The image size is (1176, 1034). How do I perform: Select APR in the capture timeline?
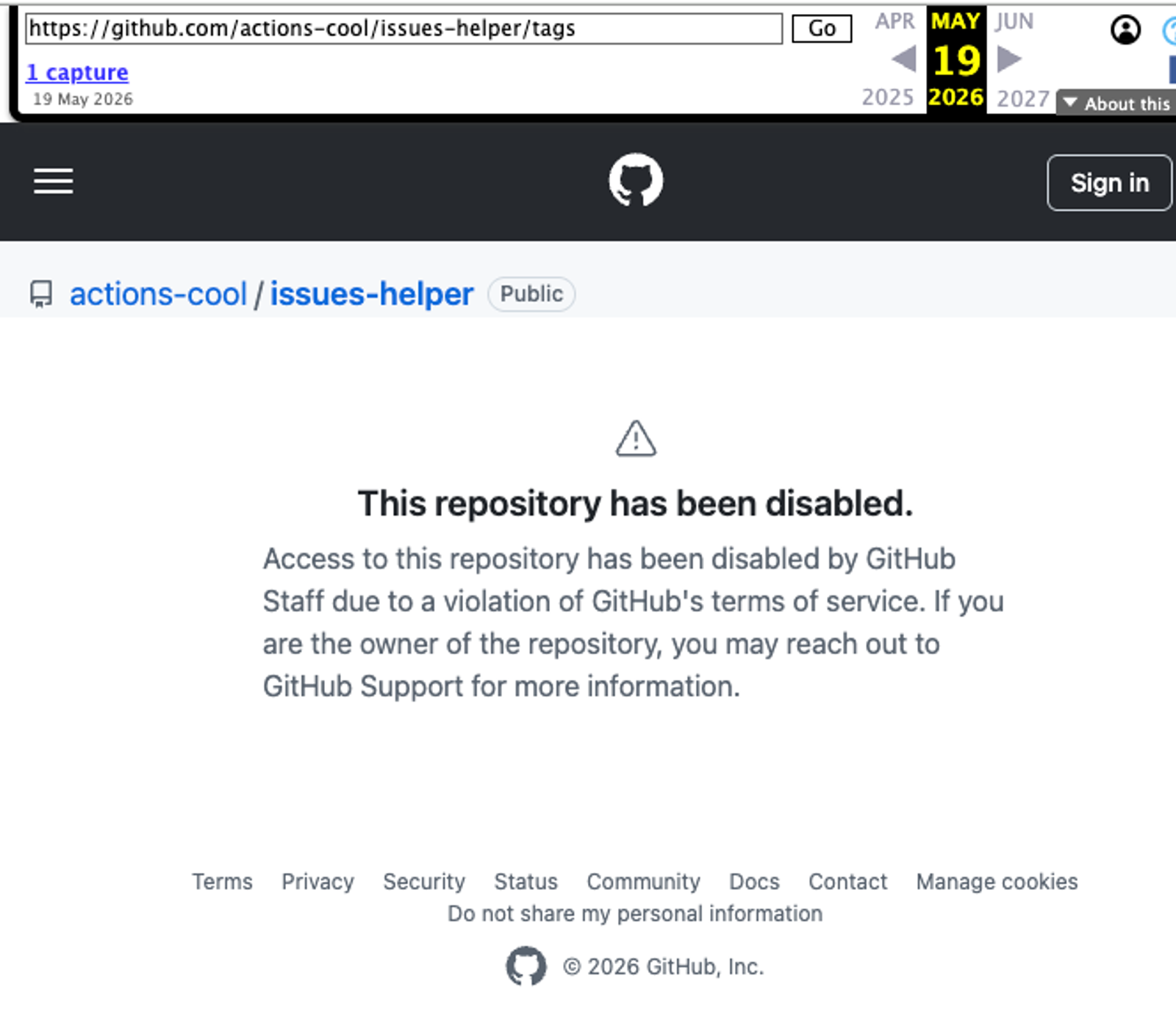pos(894,21)
